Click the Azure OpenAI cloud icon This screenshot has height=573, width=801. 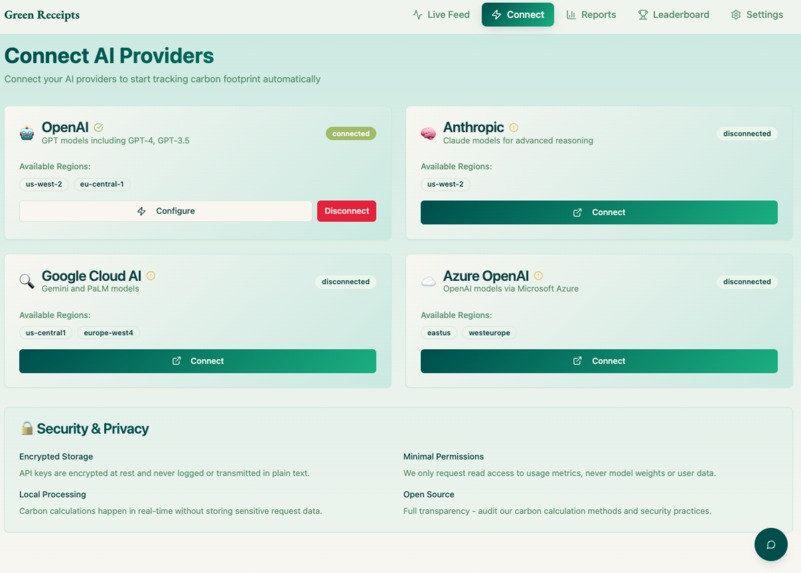428,281
